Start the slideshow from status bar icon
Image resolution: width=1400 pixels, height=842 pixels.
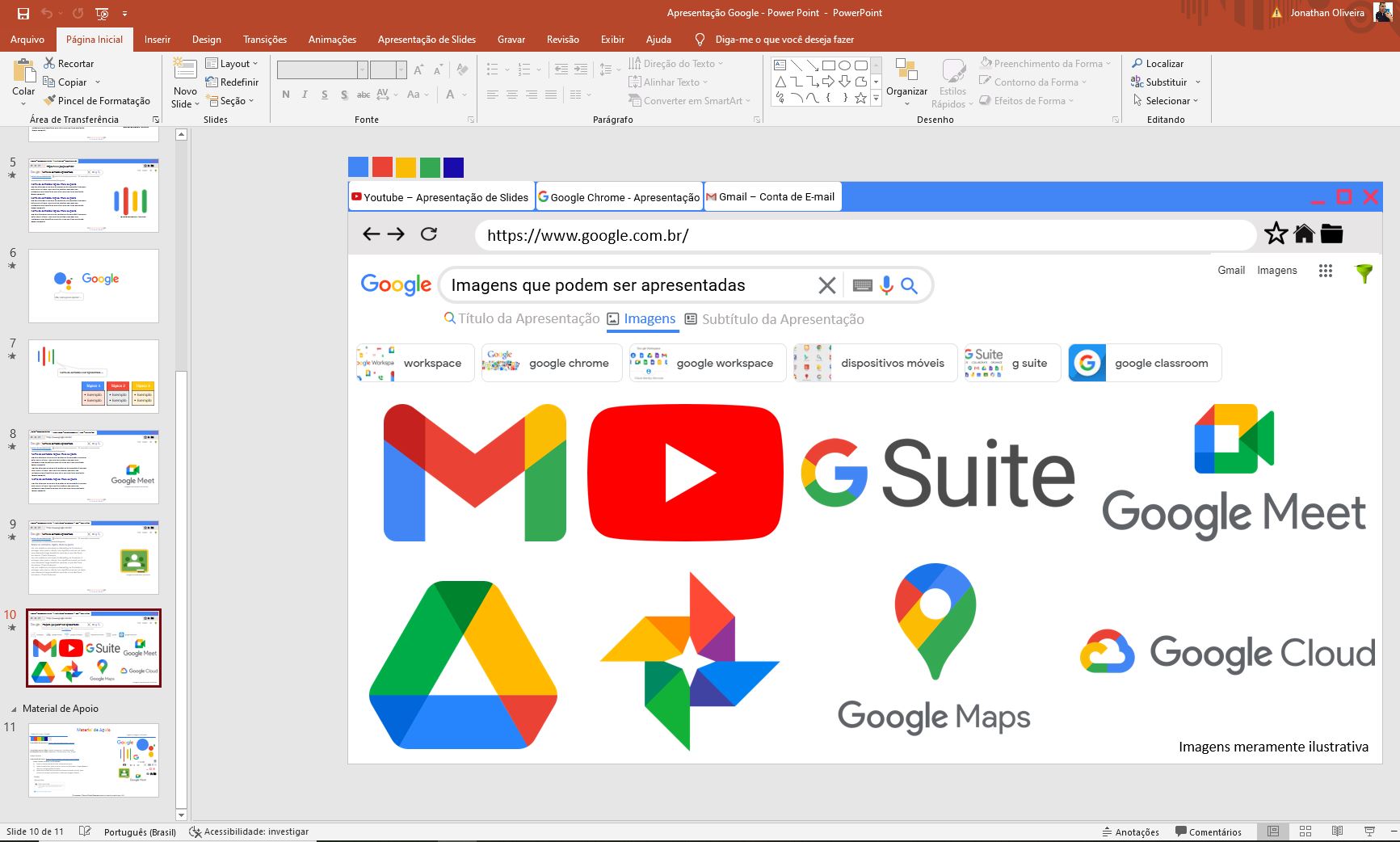point(1369,831)
